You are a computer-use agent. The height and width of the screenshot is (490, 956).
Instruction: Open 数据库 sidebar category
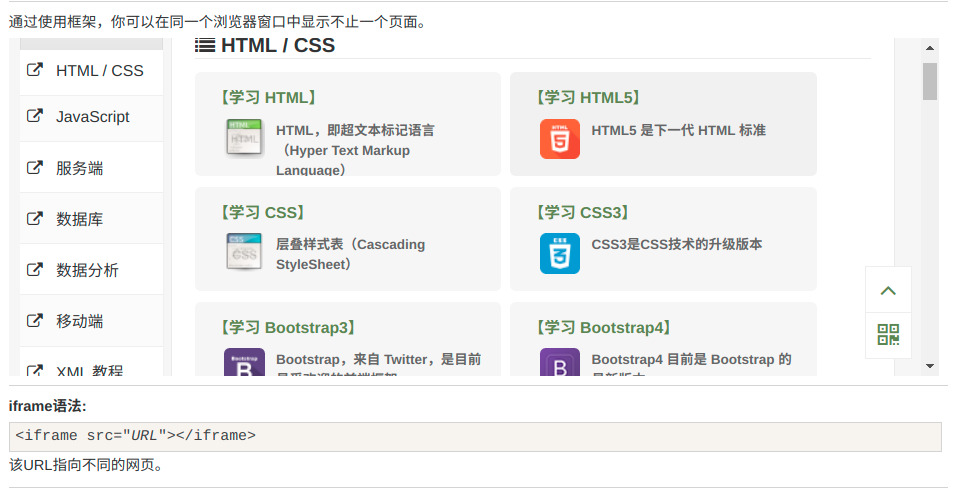click(91, 219)
